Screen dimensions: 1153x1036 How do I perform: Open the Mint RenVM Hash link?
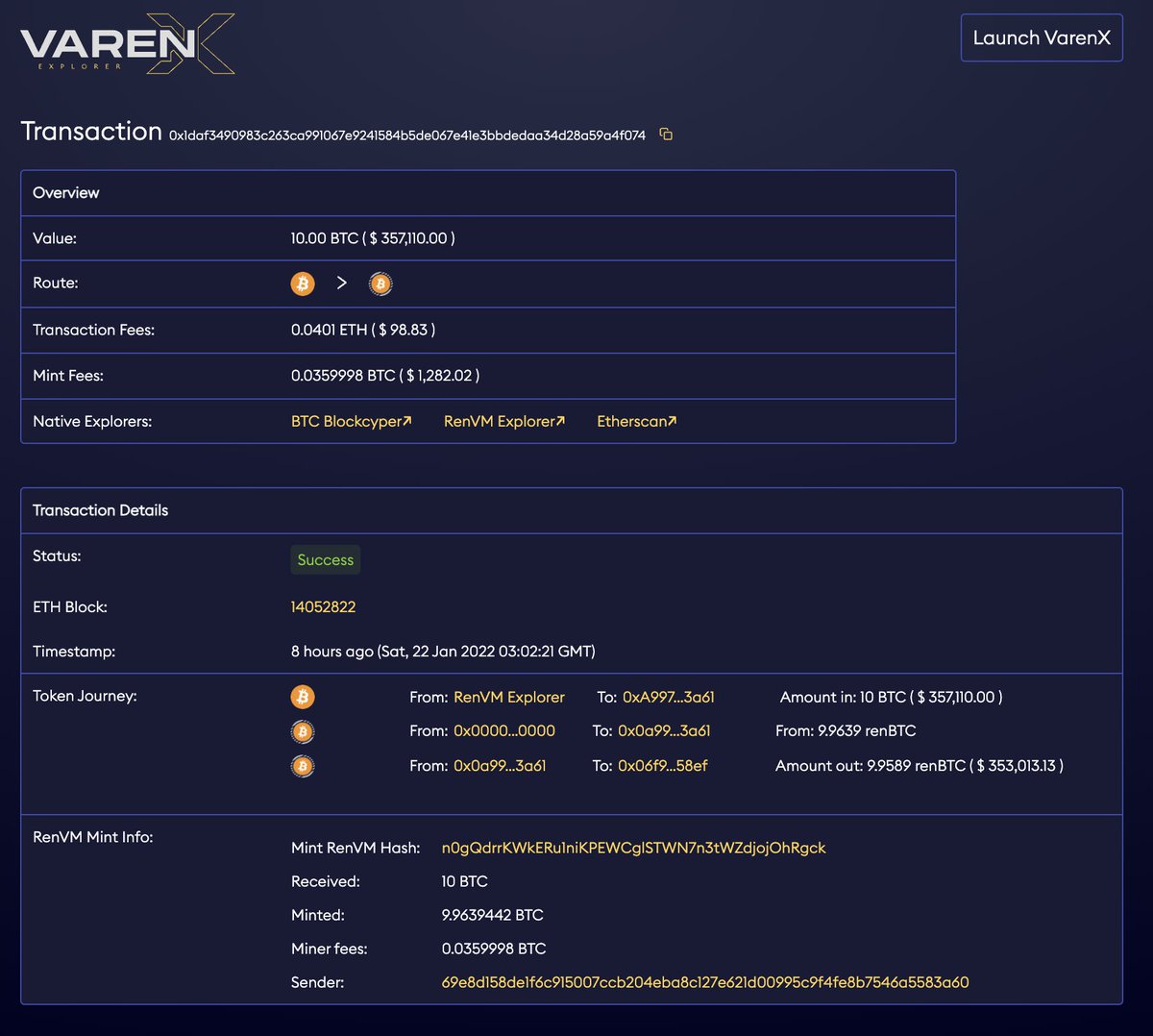pos(633,848)
